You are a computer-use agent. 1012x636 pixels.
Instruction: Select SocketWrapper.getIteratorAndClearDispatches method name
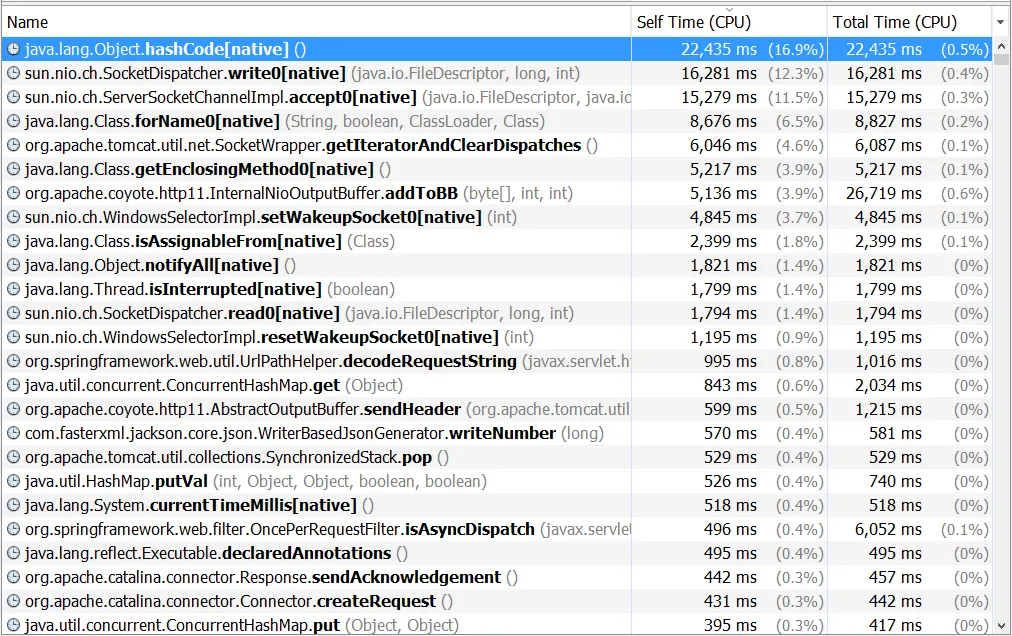coord(303,145)
